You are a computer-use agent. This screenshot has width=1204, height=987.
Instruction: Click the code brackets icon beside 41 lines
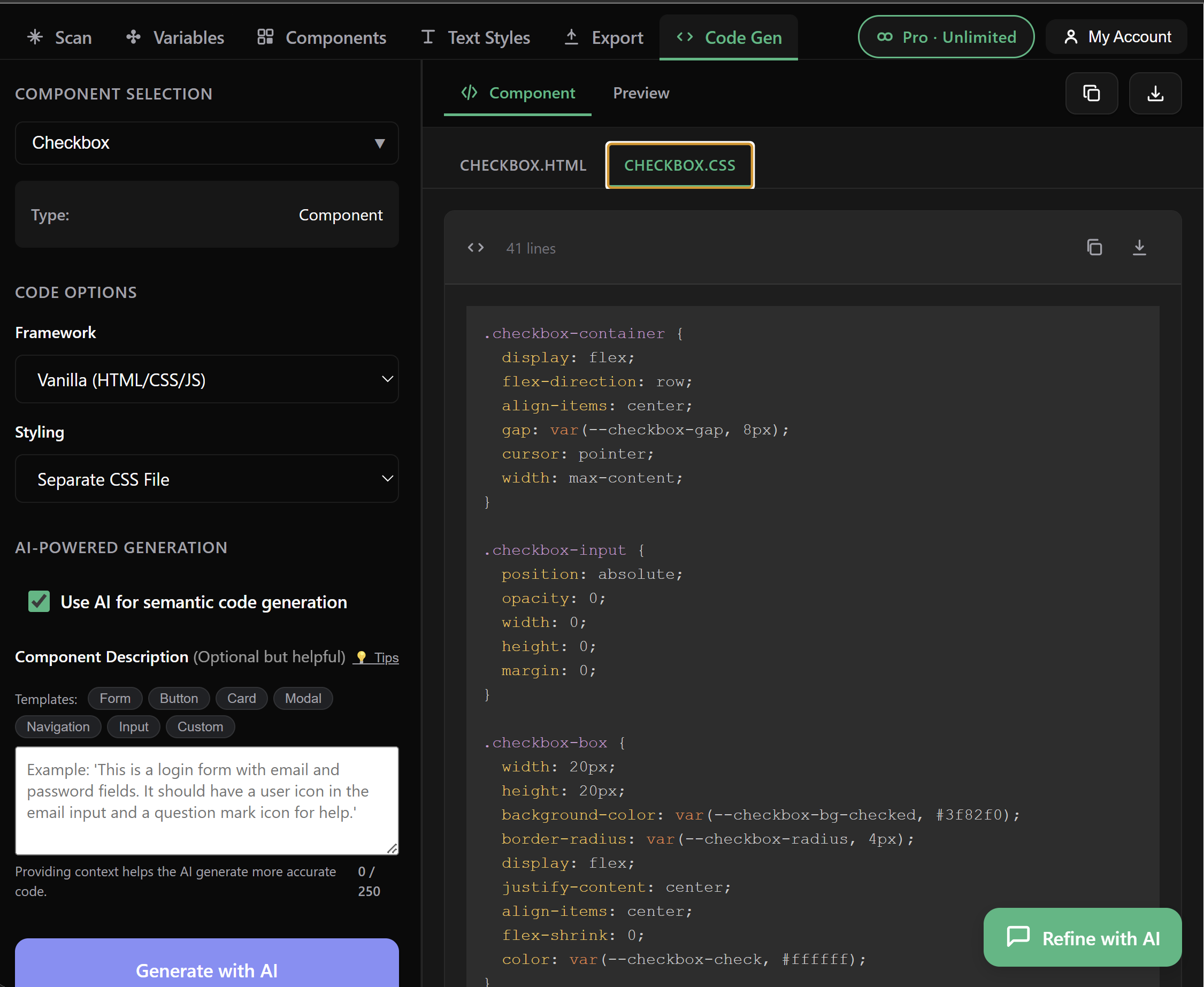(476, 247)
